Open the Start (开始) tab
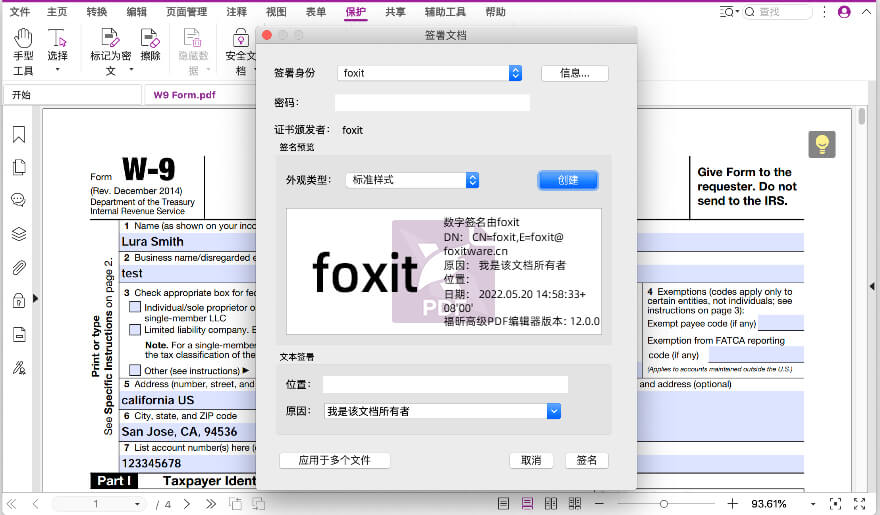The width and height of the screenshot is (880, 515). tap(72, 95)
